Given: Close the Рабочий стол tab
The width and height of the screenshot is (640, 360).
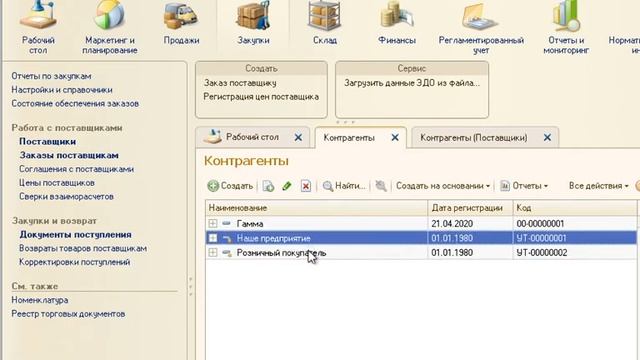Looking at the screenshot, I should [x=298, y=138].
